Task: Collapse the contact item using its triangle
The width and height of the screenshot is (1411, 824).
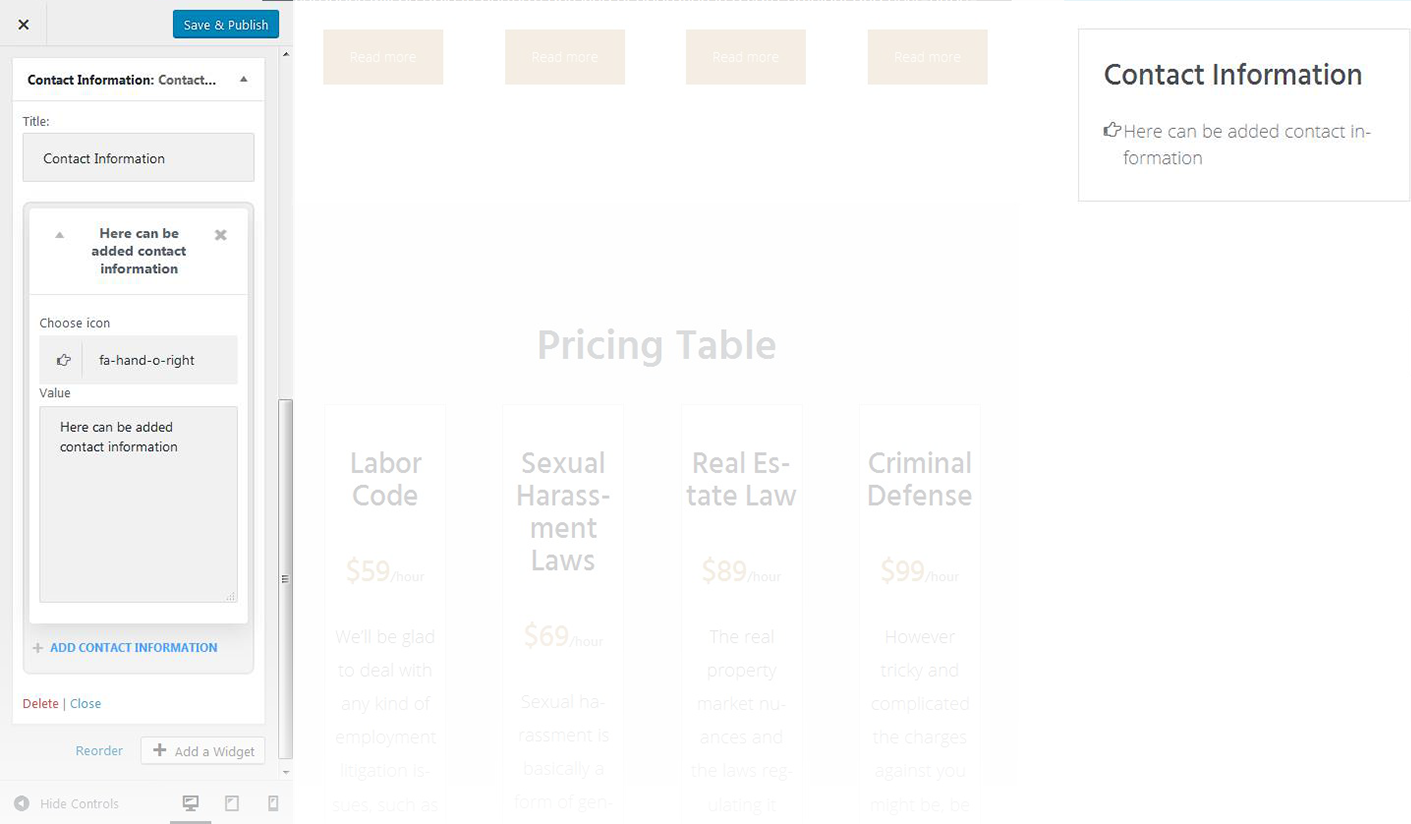Action: [60, 235]
